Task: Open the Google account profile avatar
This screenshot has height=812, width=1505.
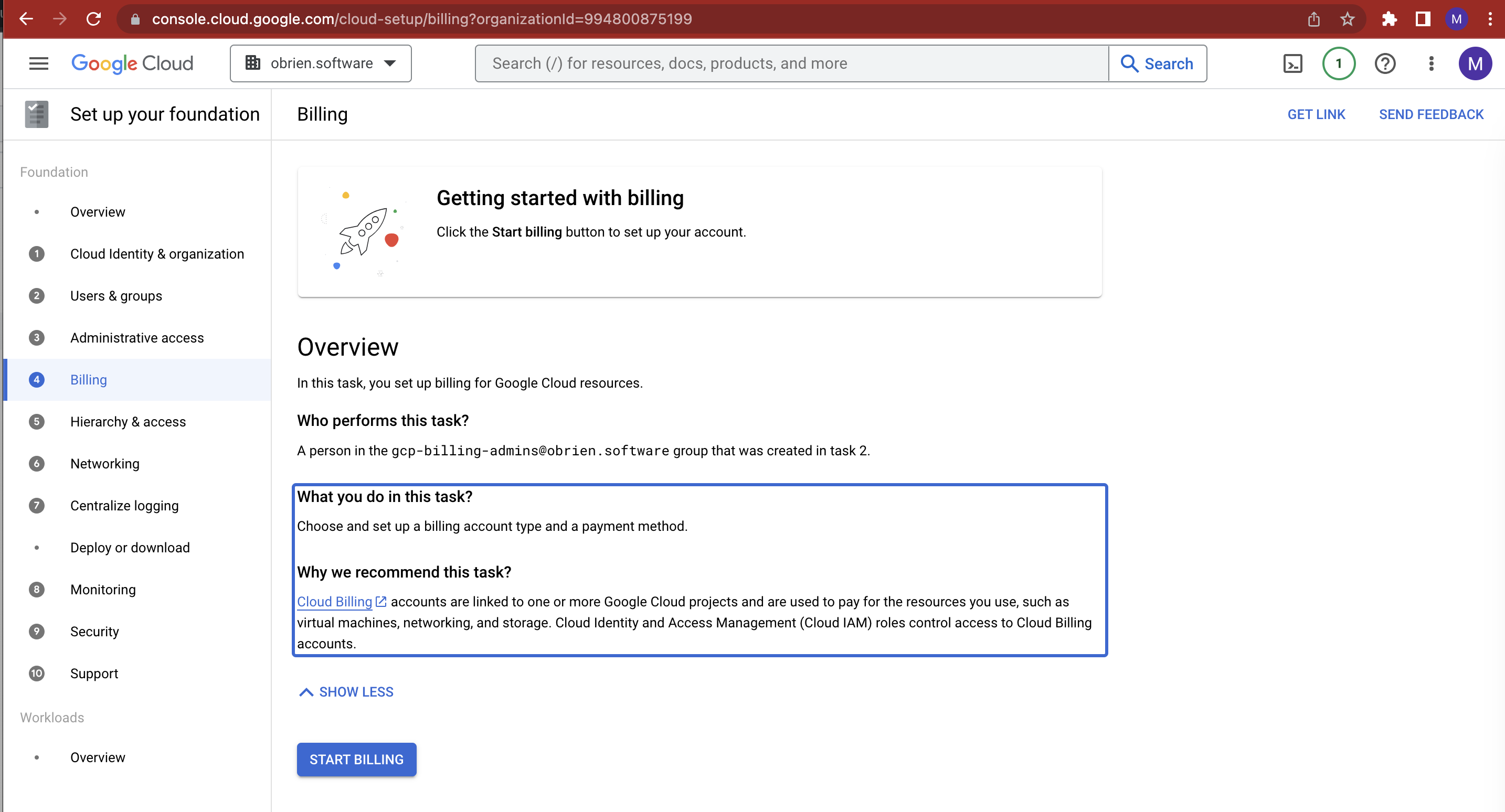Action: [x=1476, y=63]
